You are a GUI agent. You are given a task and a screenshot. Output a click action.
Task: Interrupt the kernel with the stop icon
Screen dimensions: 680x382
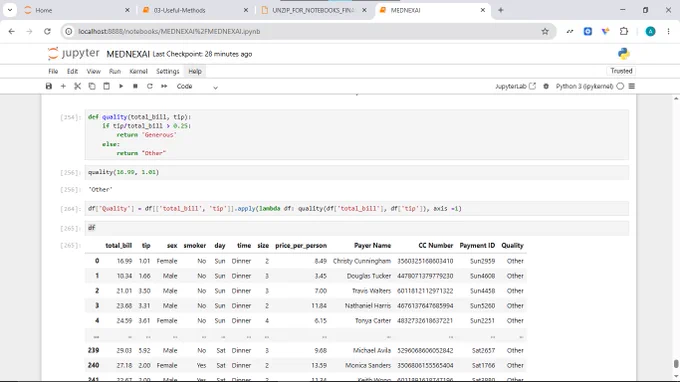point(135,86)
